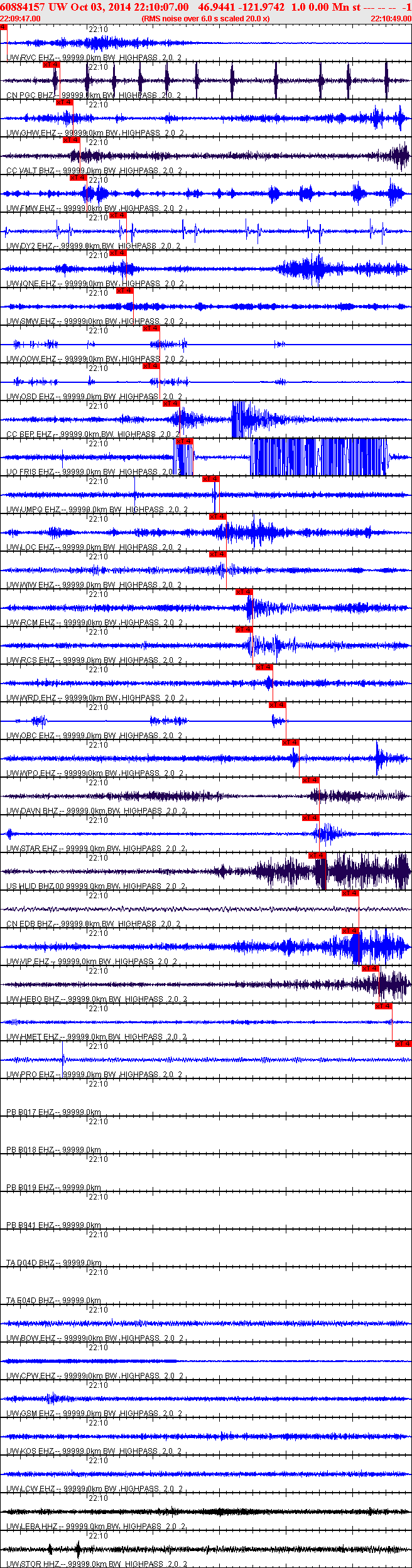Click the red pick flag on UW OBC trace
412x1568 pixels.
[278, 705]
